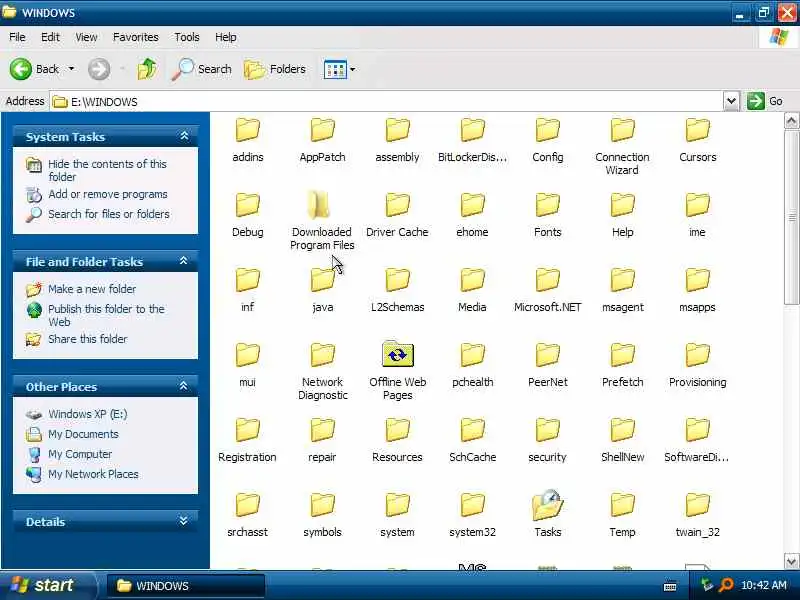This screenshot has width=800, height=600.
Task: Select the security folder
Action: (547, 440)
